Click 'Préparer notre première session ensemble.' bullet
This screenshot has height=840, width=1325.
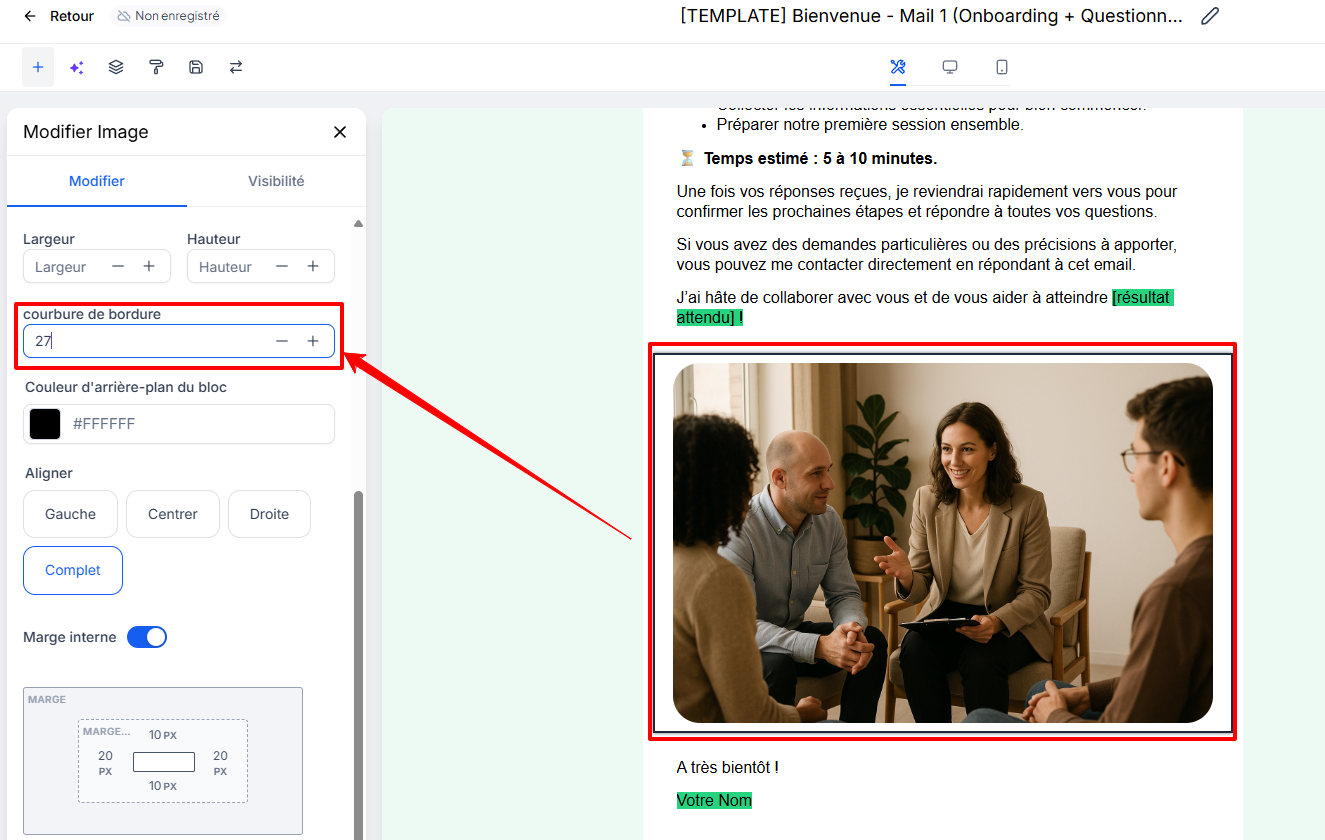pos(870,125)
